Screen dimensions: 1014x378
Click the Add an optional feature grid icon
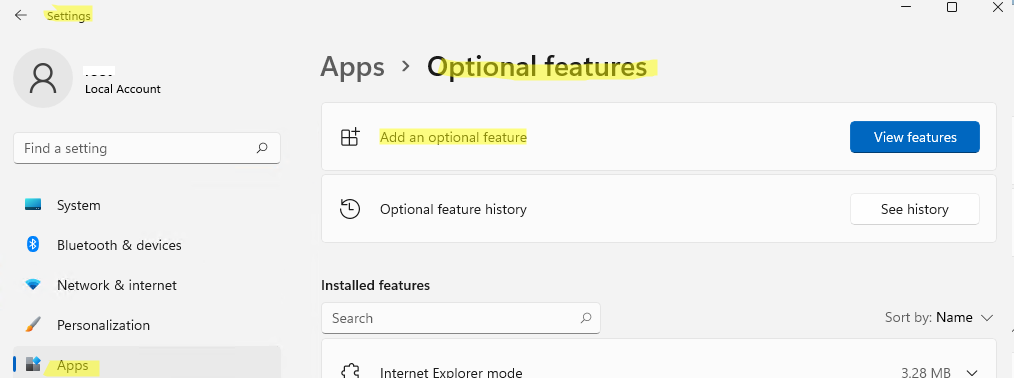(x=350, y=137)
